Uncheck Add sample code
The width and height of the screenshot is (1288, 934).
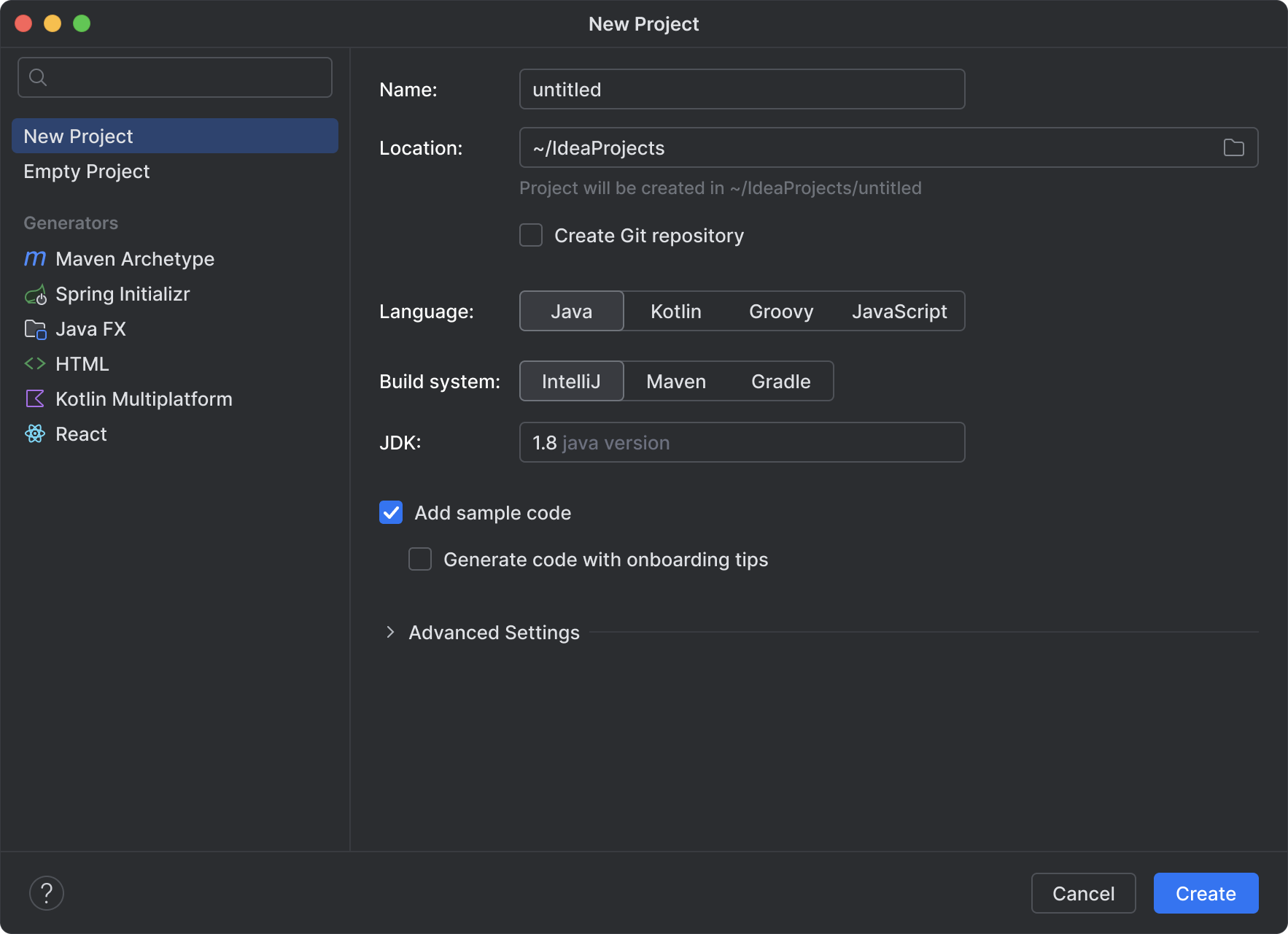tap(391, 512)
